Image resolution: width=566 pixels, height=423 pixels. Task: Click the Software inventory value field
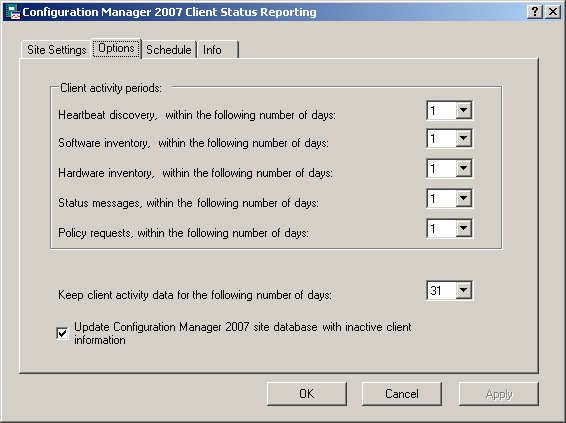[x=441, y=138]
